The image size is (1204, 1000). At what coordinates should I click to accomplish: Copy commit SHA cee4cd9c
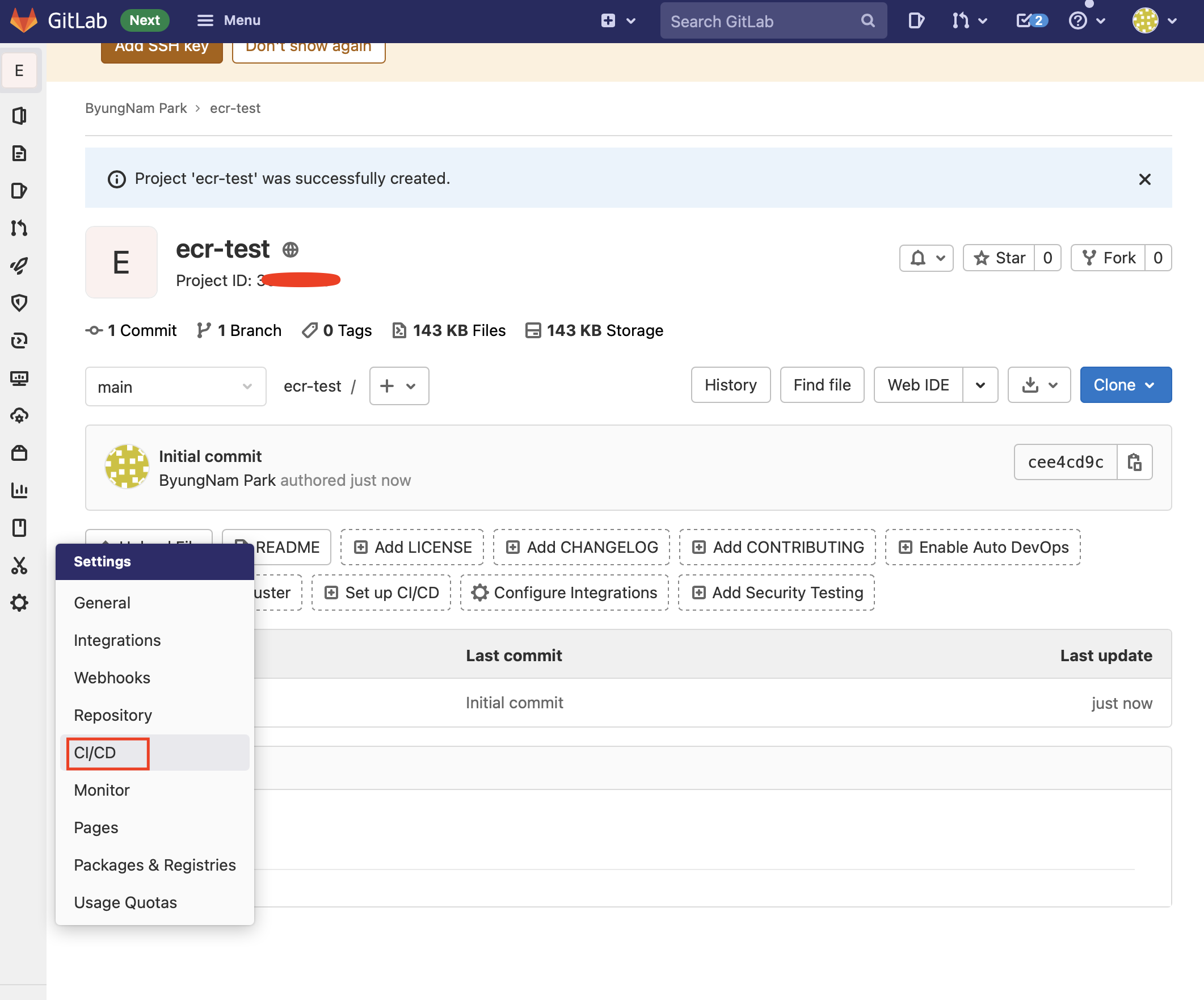[1134, 461]
